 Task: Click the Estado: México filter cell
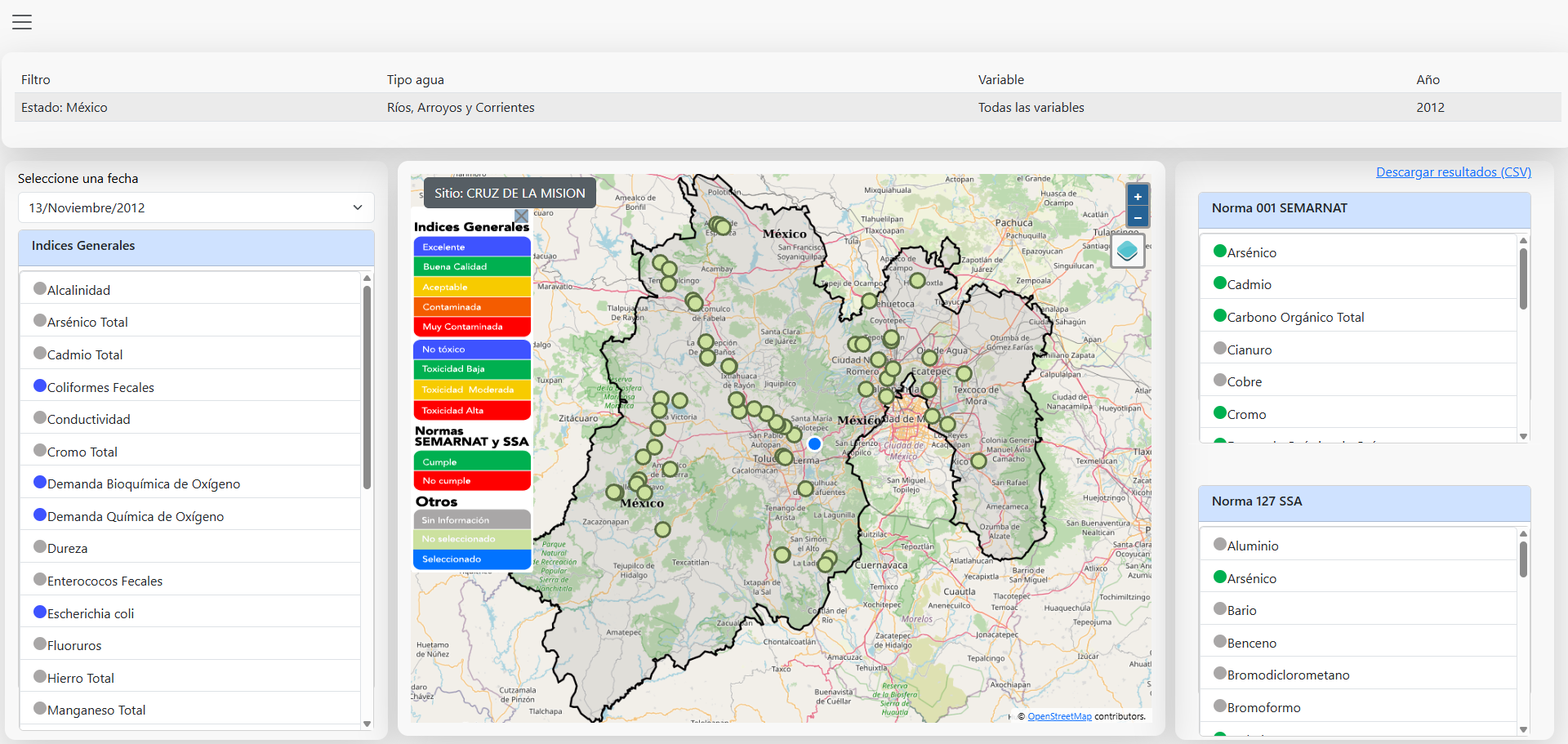(x=198, y=107)
